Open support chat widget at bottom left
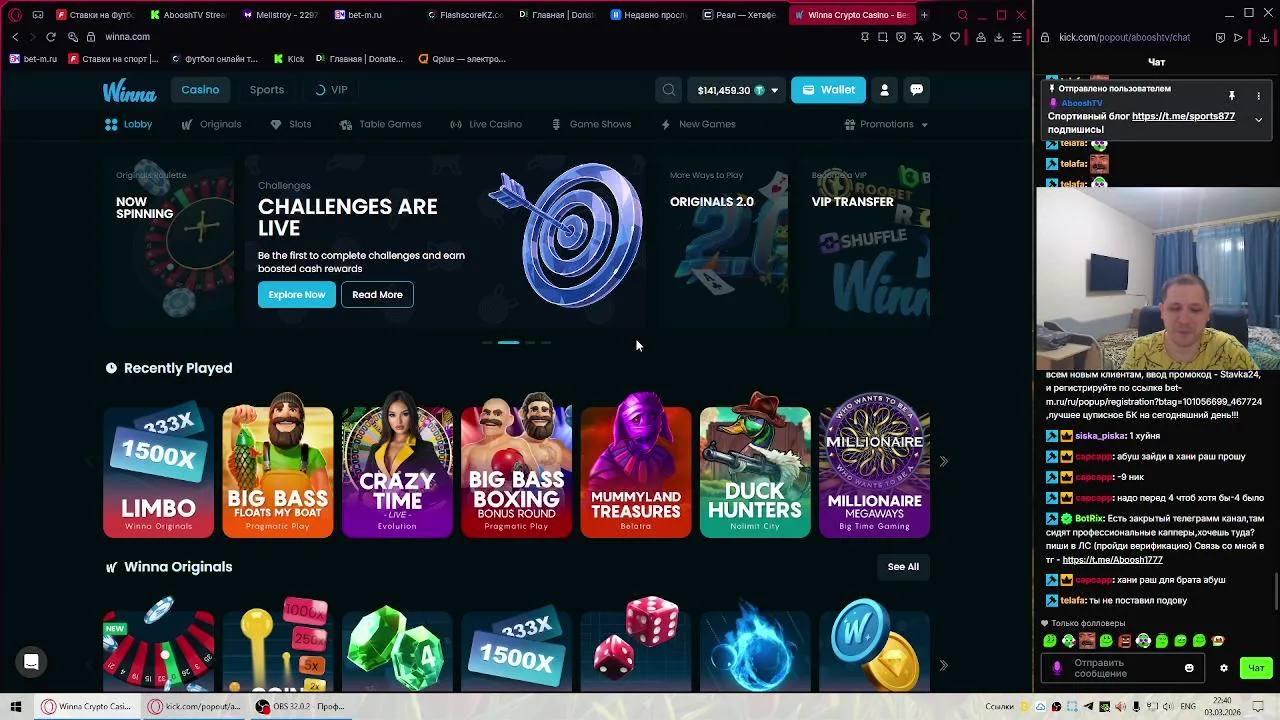 (x=31, y=662)
